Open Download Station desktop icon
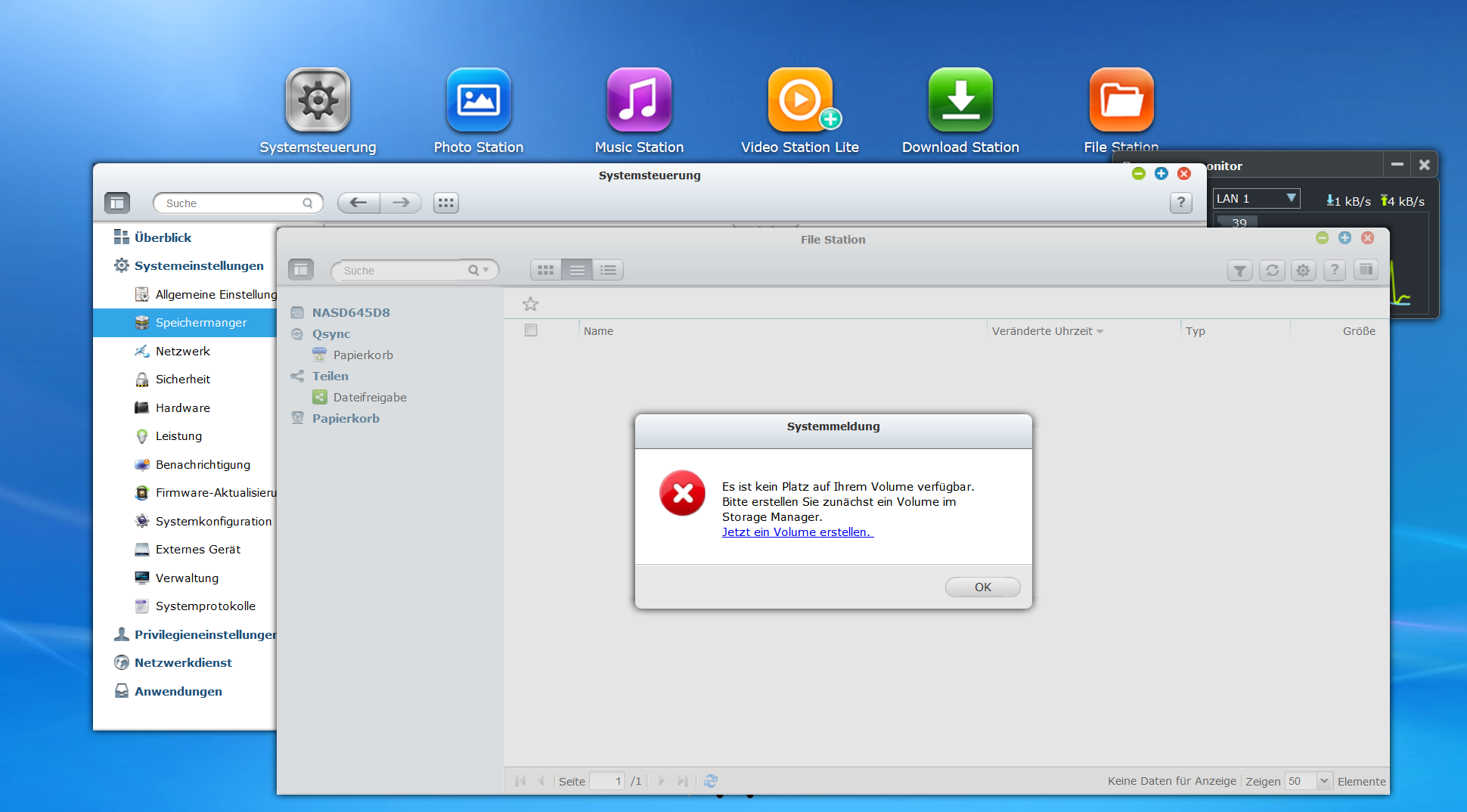This screenshot has height=812, width=1467. [x=960, y=100]
